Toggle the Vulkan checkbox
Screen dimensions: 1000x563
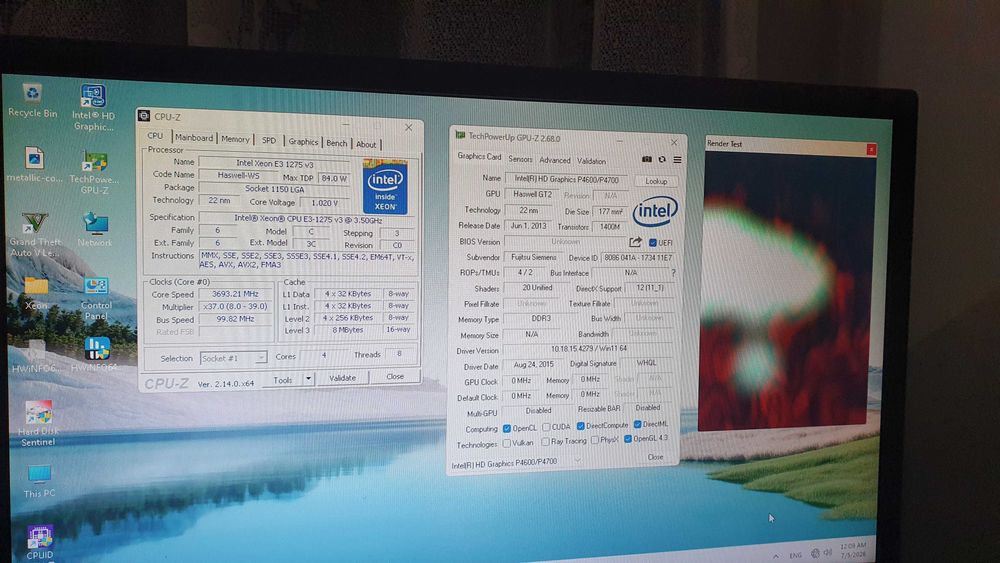tap(506, 443)
